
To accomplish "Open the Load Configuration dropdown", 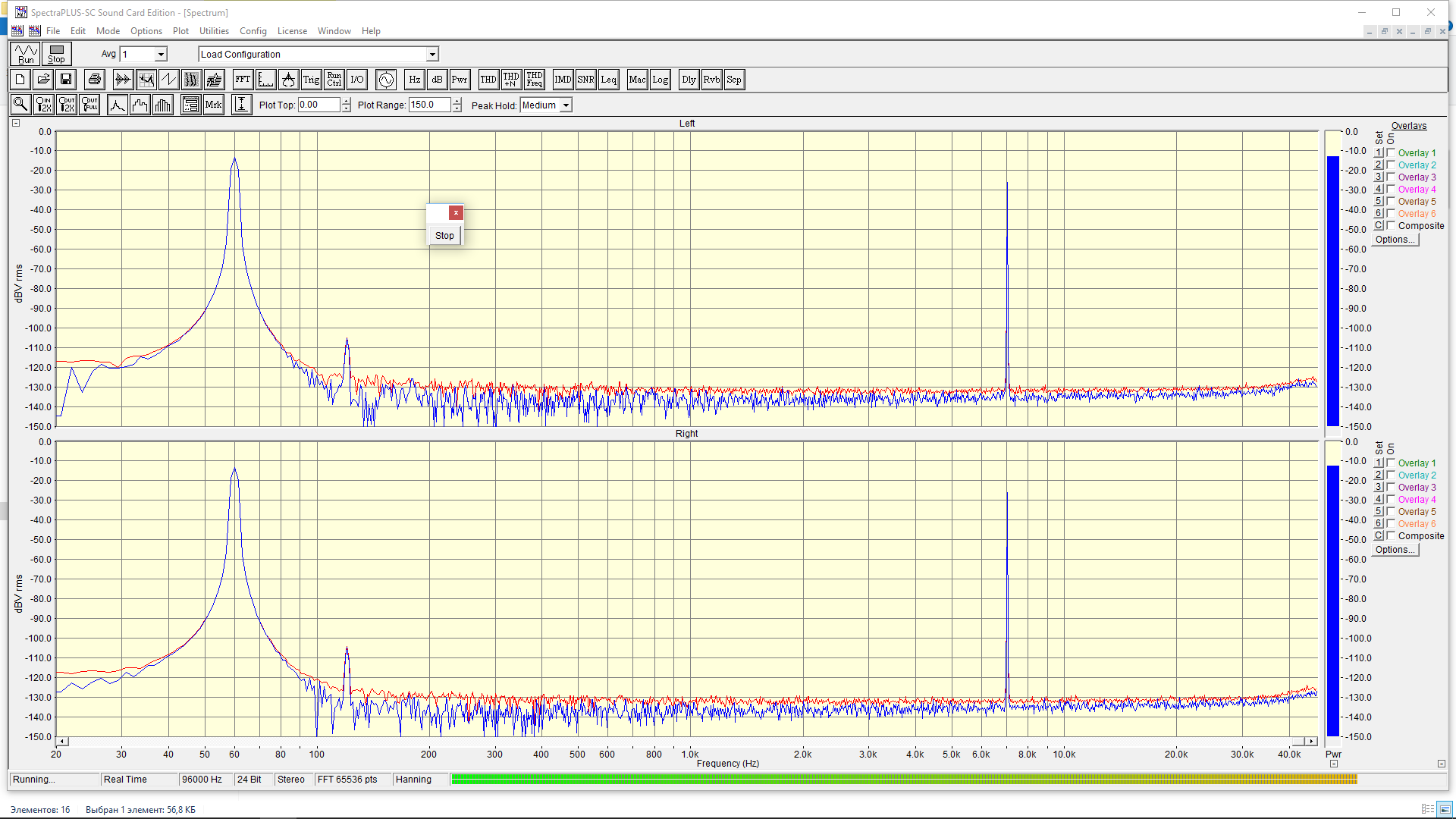I will 432,55.
